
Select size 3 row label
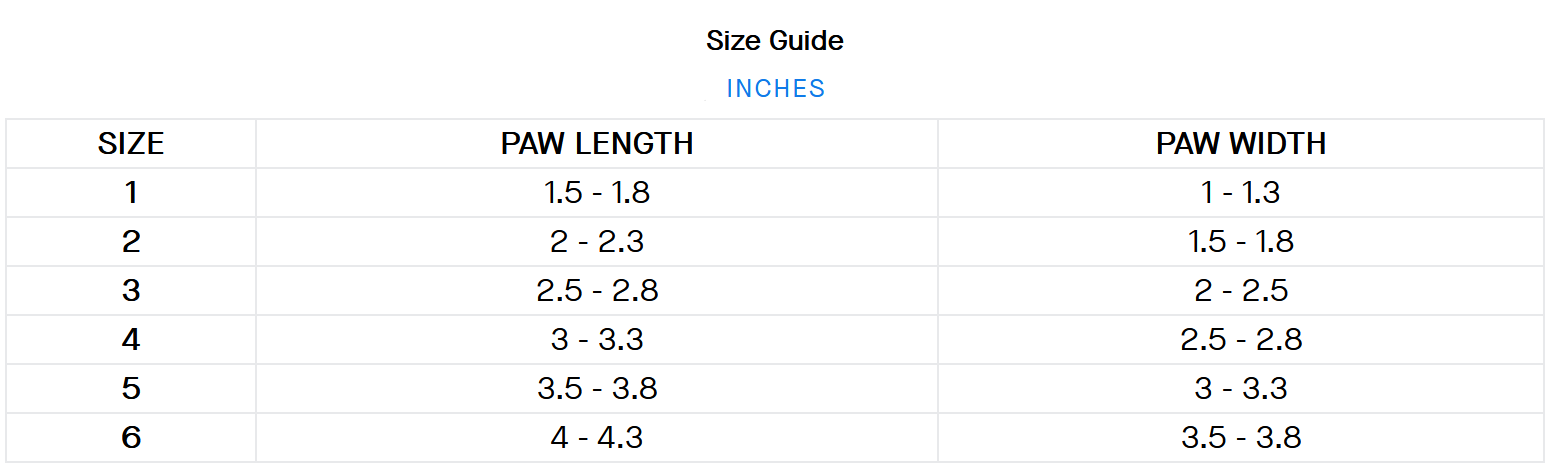tap(131, 290)
